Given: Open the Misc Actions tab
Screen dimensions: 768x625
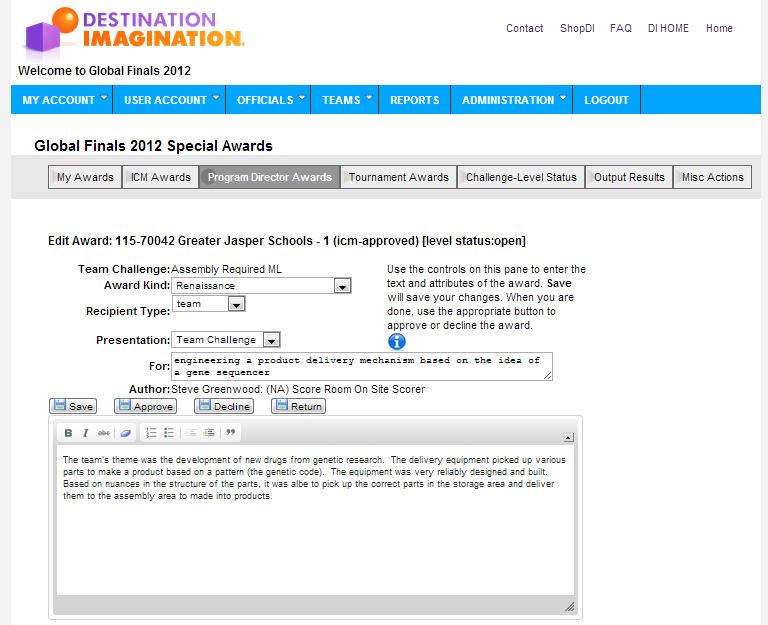Looking at the screenshot, I should (713, 177).
